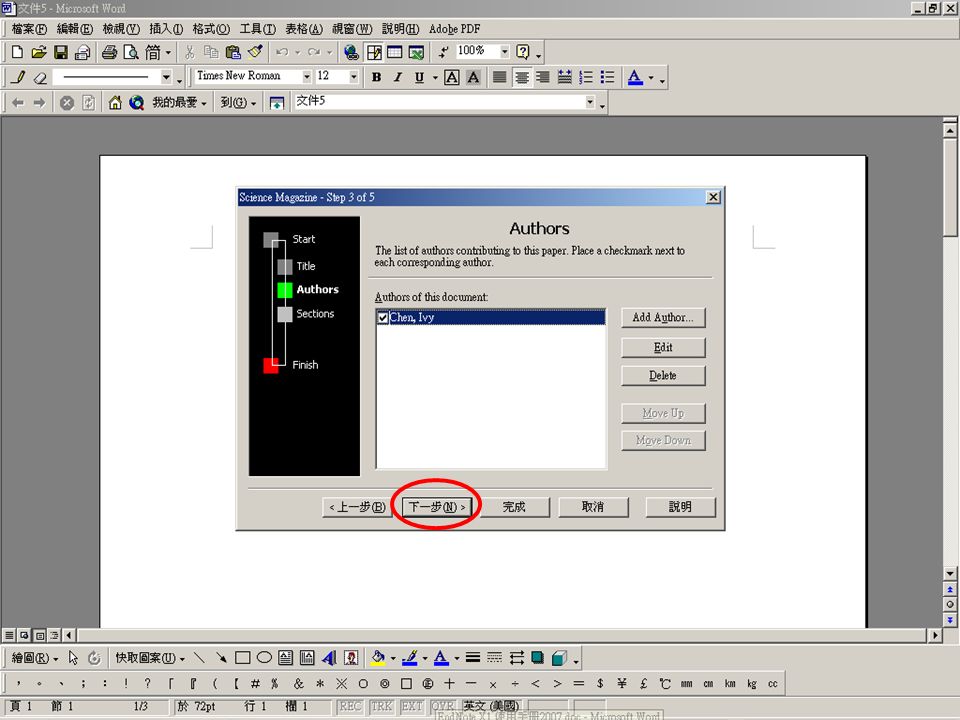Open the 格式(O) menu

pos(211,29)
